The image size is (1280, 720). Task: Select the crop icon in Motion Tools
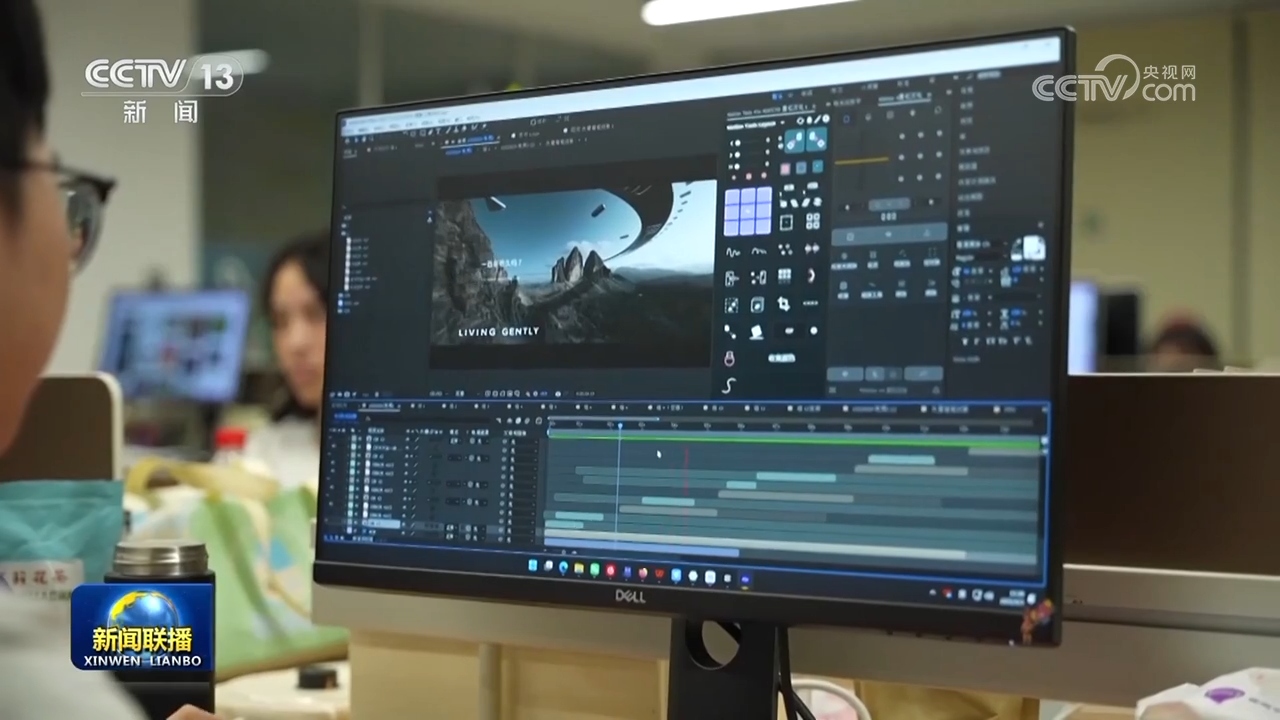[x=784, y=303]
